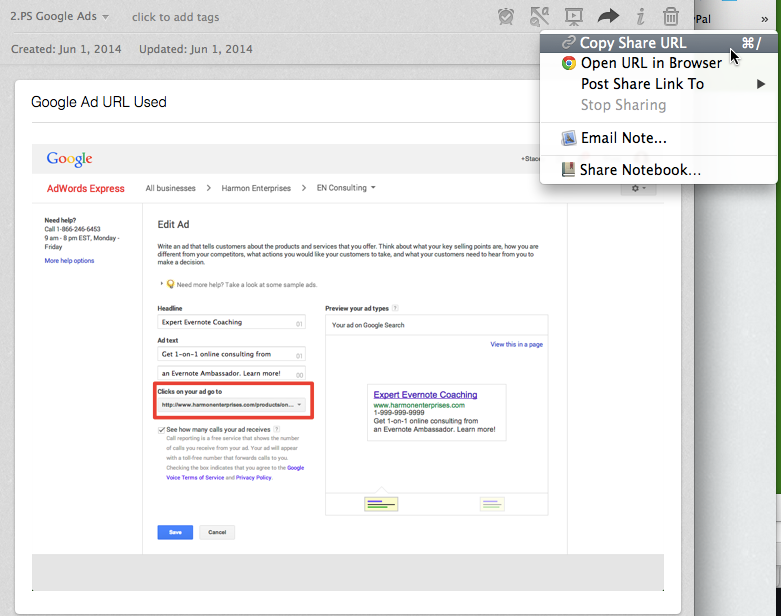Image resolution: width=781 pixels, height=616 pixels.
Task: Click Harmon Enterprises breadcrumb
Action: tap(256, 188)
